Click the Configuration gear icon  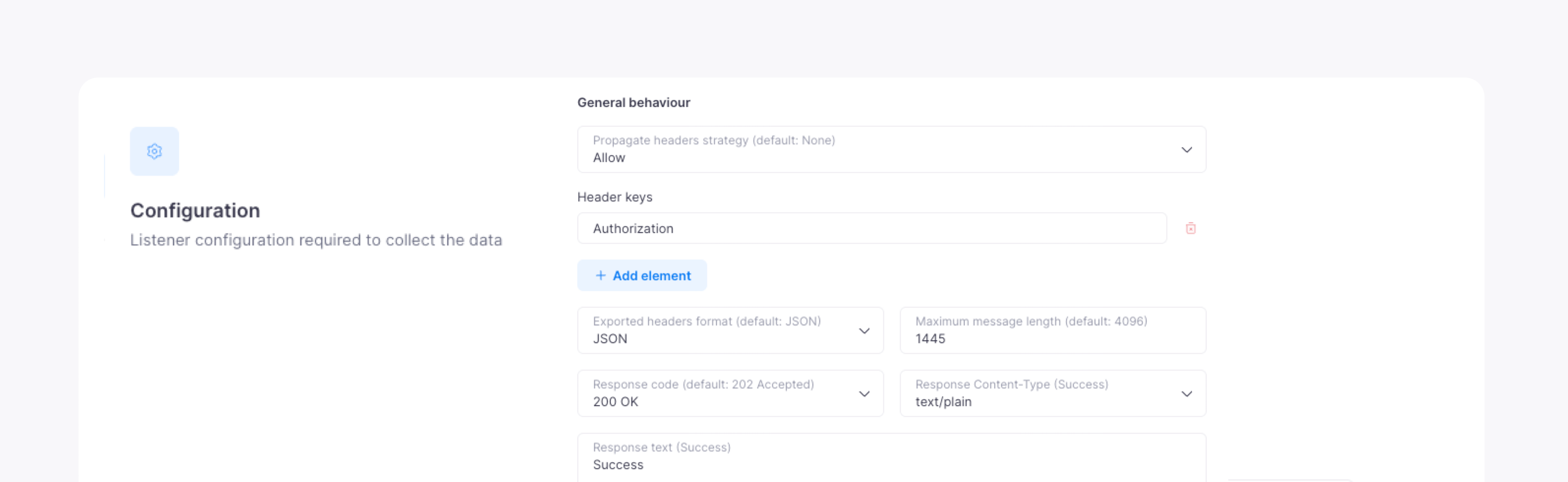click(x=154, y=151)
